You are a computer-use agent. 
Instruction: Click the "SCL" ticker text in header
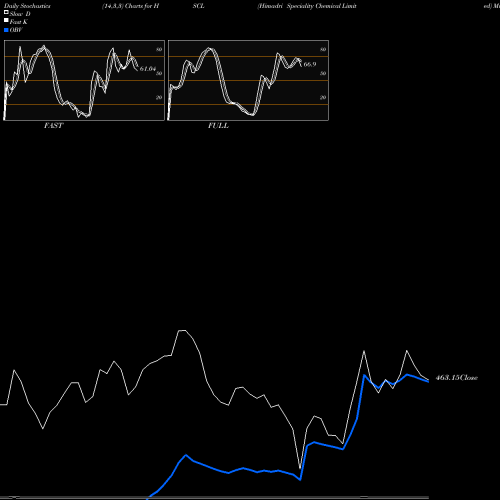(198, 6)
